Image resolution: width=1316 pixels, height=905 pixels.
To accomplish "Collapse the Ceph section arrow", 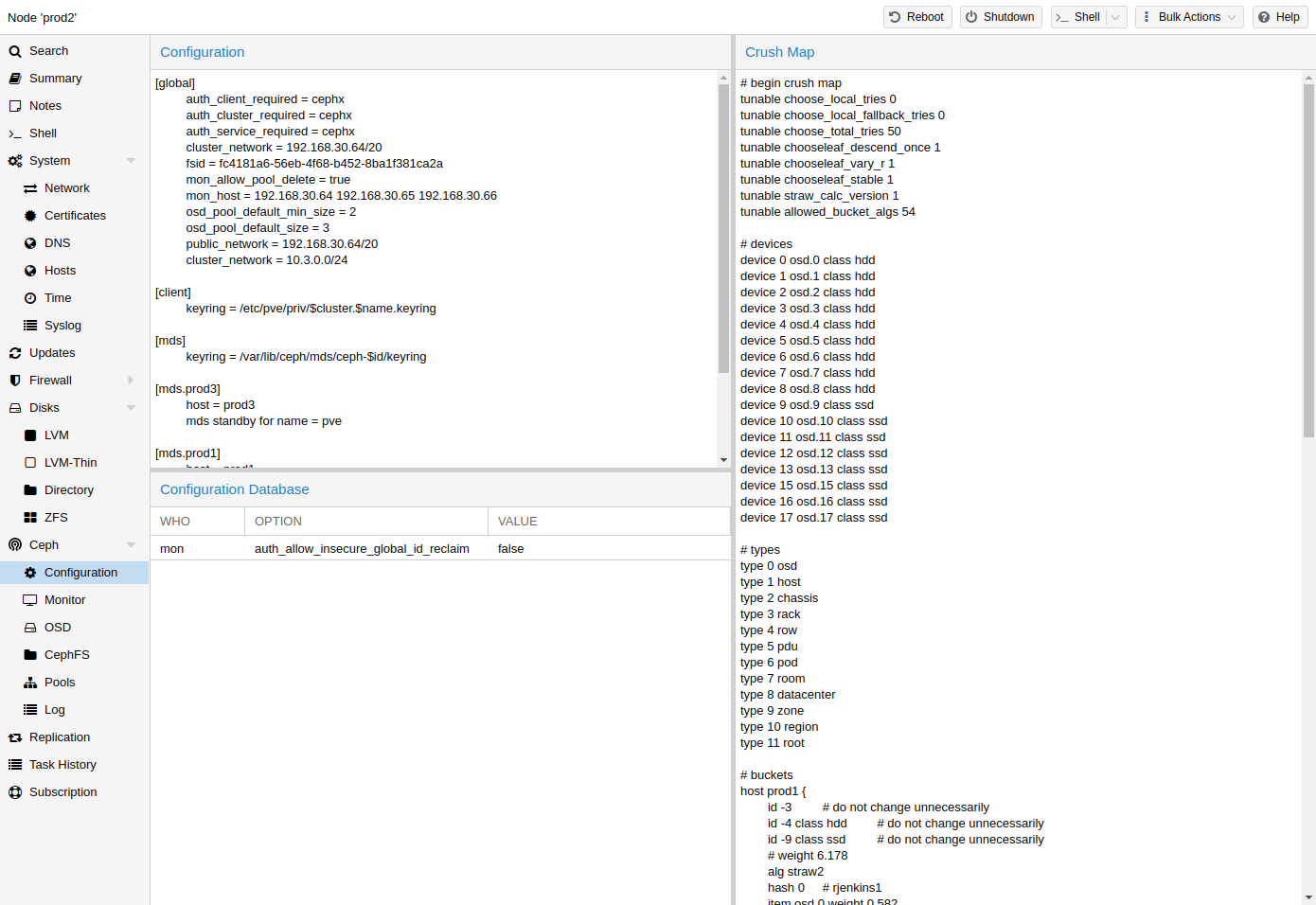I will 131,545.
